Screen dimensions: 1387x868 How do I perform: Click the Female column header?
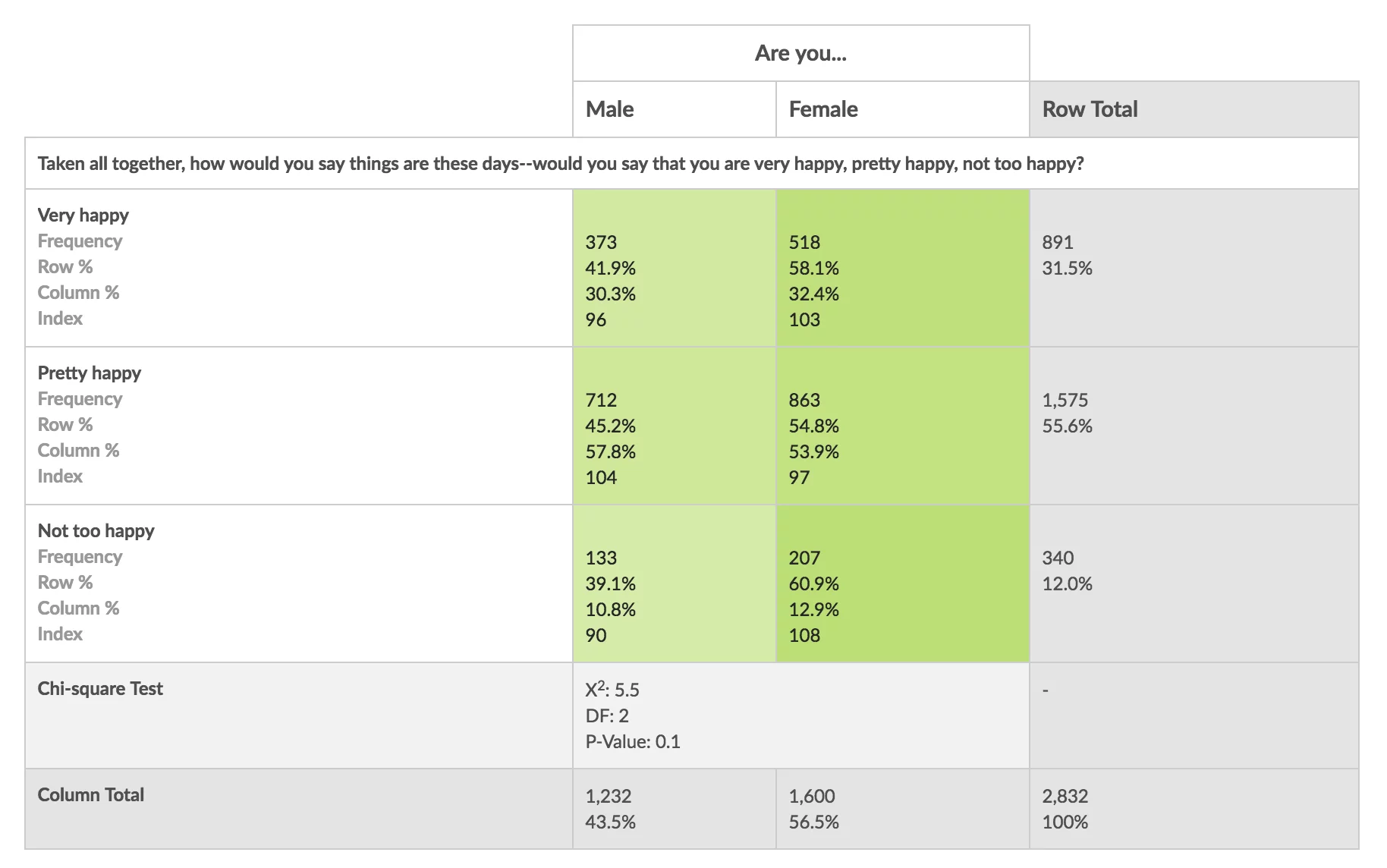tap(823, 109)
